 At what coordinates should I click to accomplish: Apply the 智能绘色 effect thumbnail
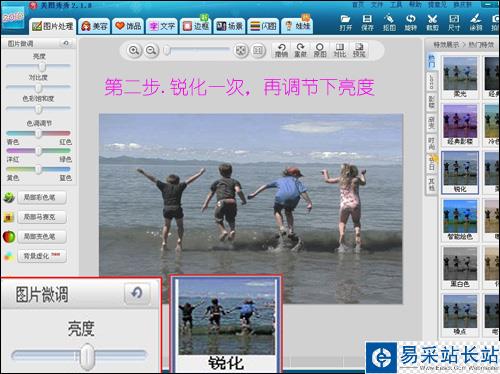pyautogui.click(x=460, y=220)
